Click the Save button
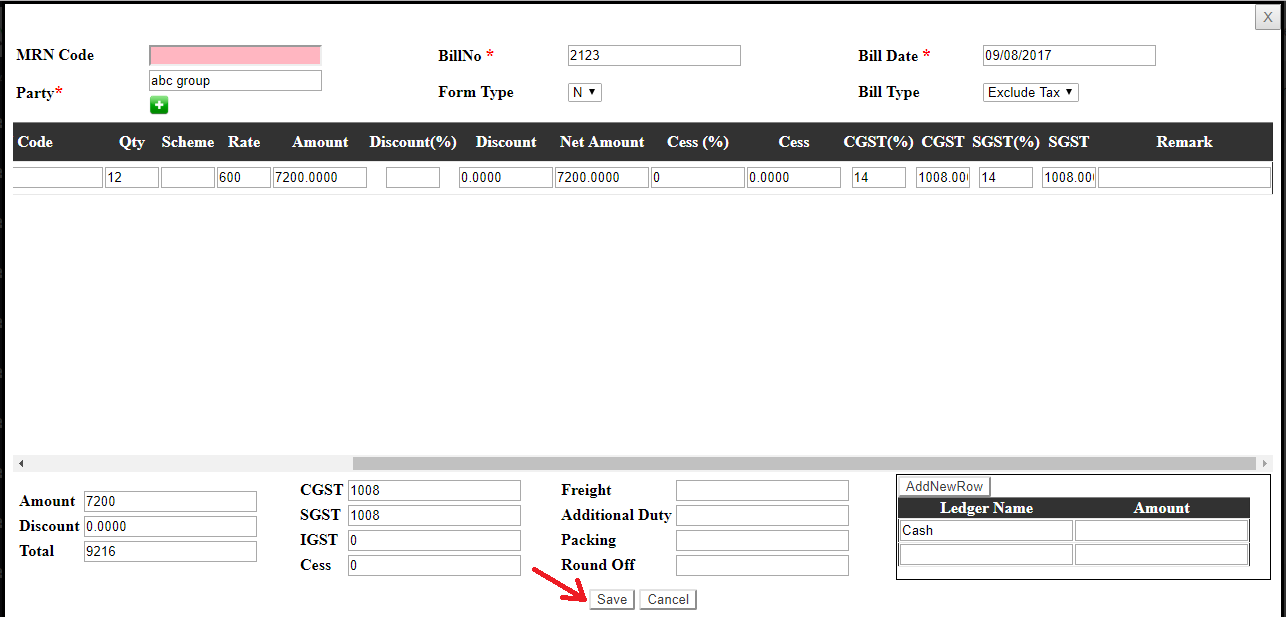 point(612,599)
